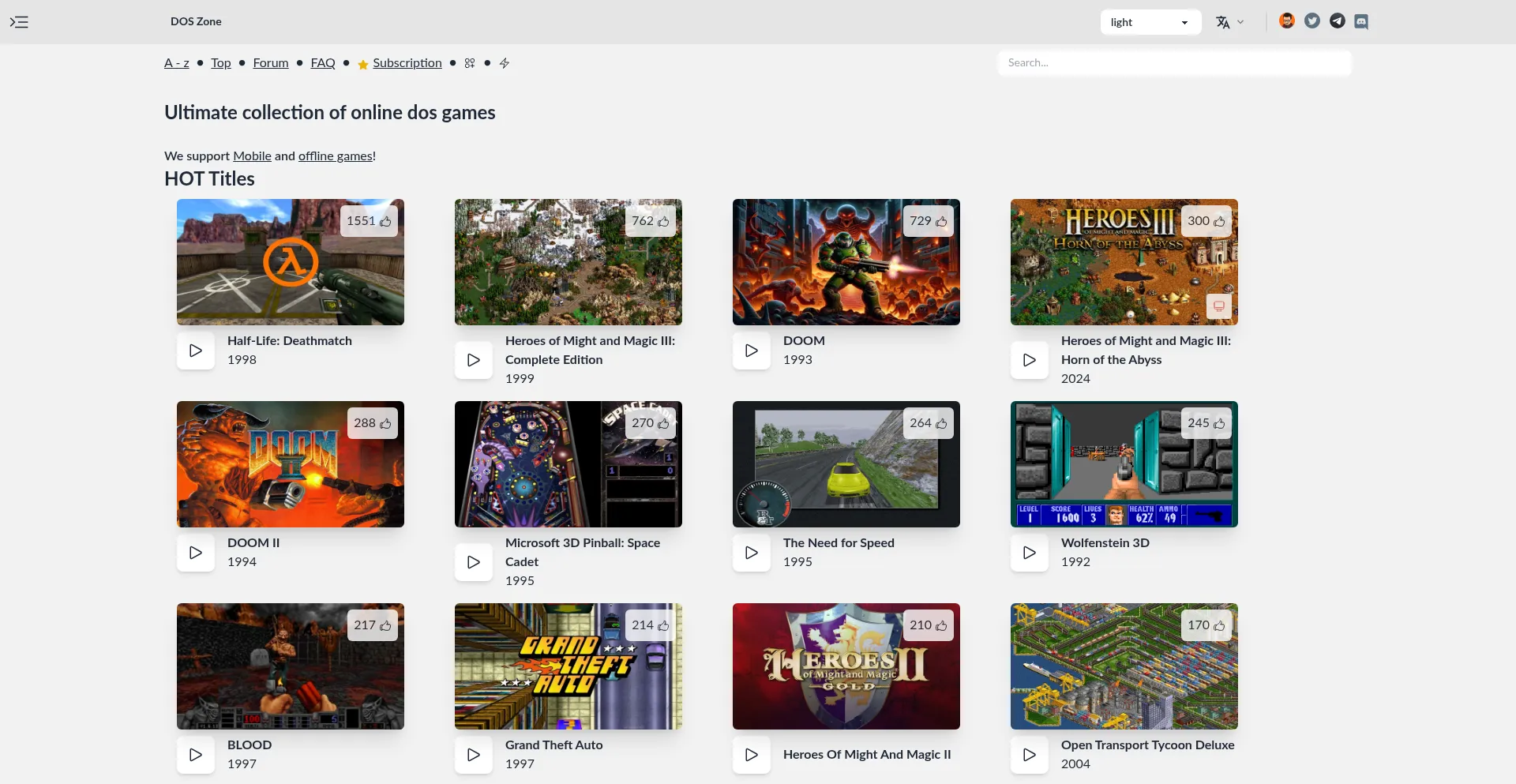Viewport: 1516px width, 784px height.
Task: Open the DOOM II cover thumbnail
Action: 291,464
